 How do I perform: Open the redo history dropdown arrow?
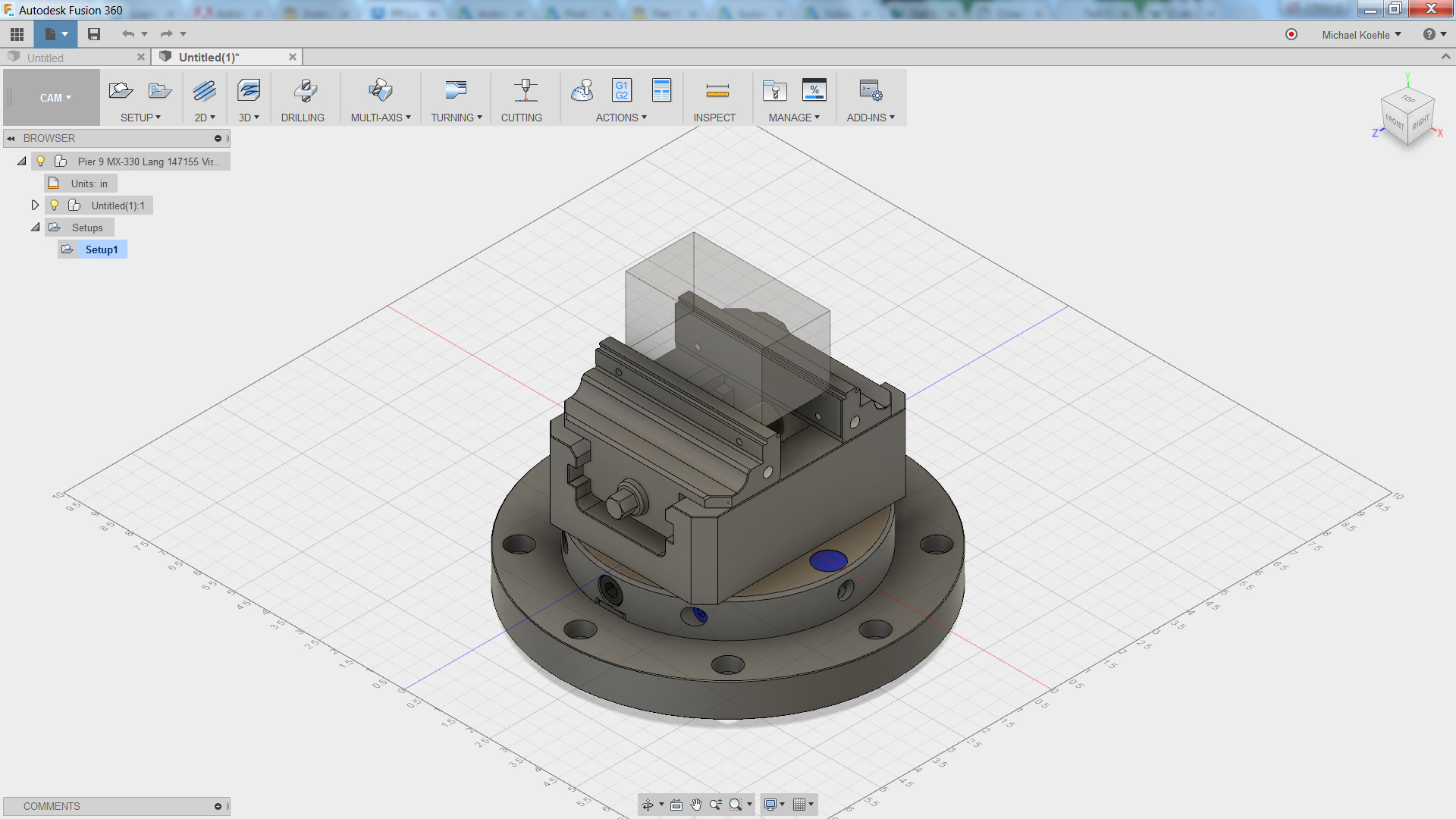coord(183,34)
